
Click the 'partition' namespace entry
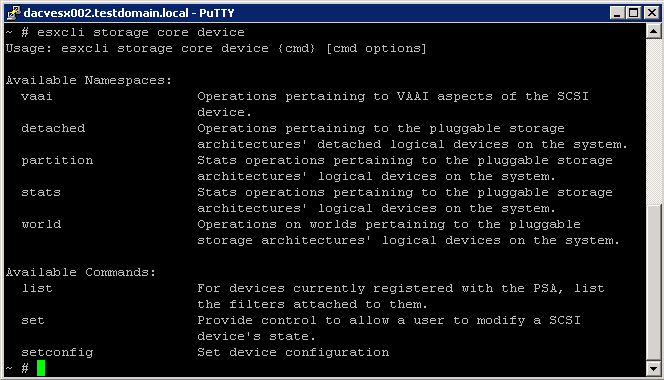tap(57, 161)
